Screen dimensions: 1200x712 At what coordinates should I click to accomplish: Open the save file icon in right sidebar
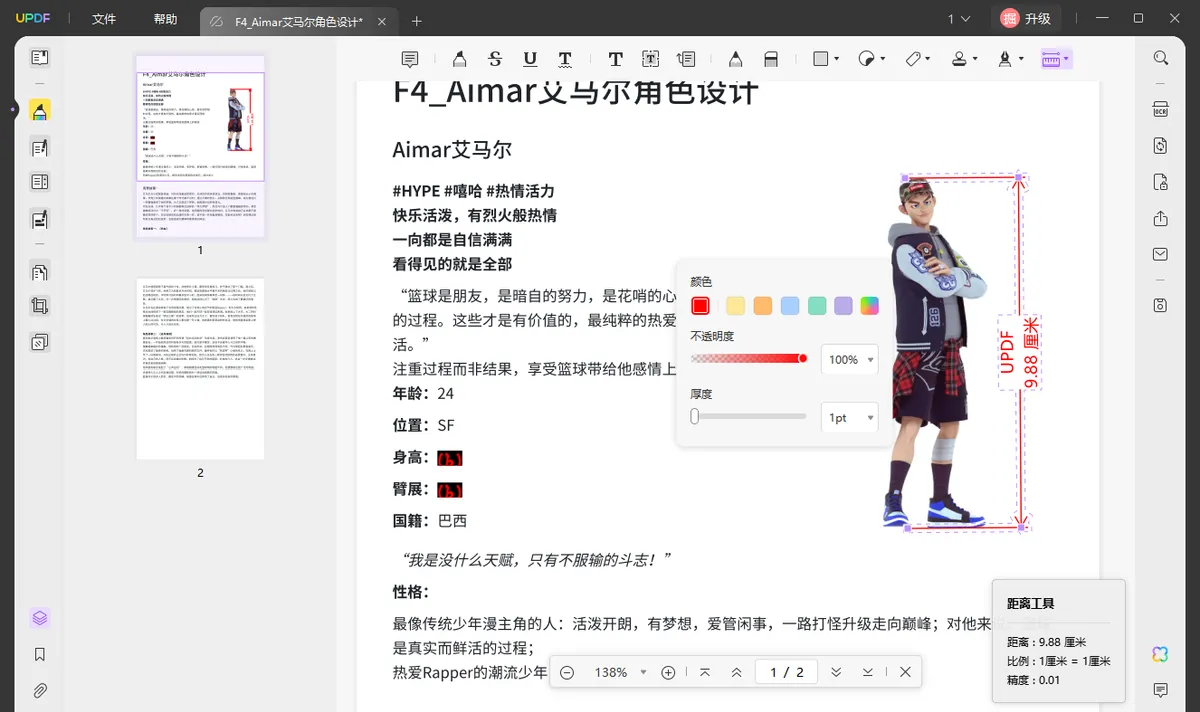coord(1161,304)
